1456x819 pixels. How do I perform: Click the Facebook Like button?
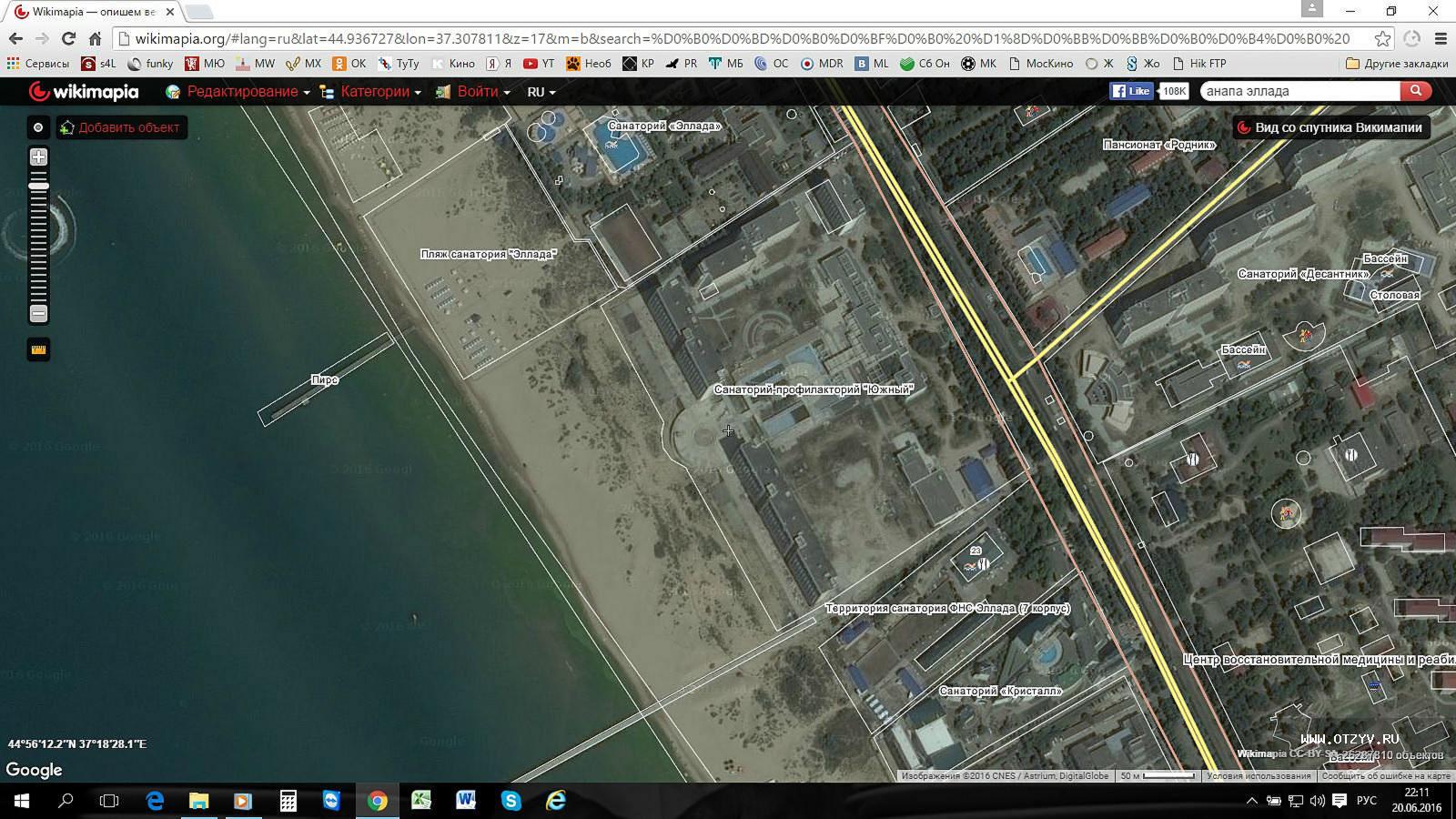1131,91
